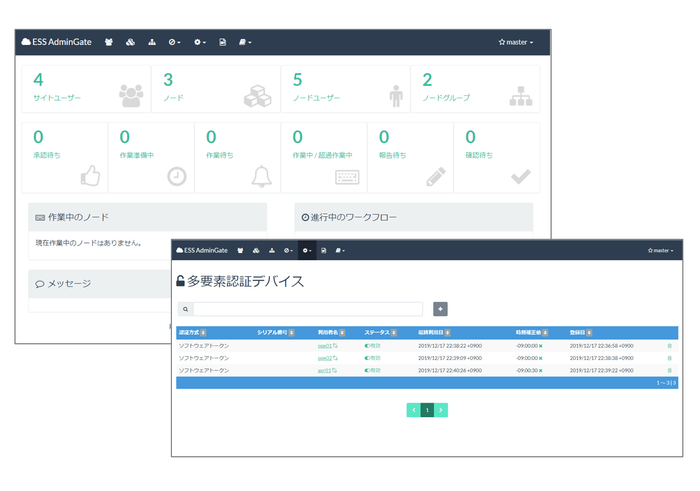Open the ope01 user link
700x491 pixels.
coord(324,345)
